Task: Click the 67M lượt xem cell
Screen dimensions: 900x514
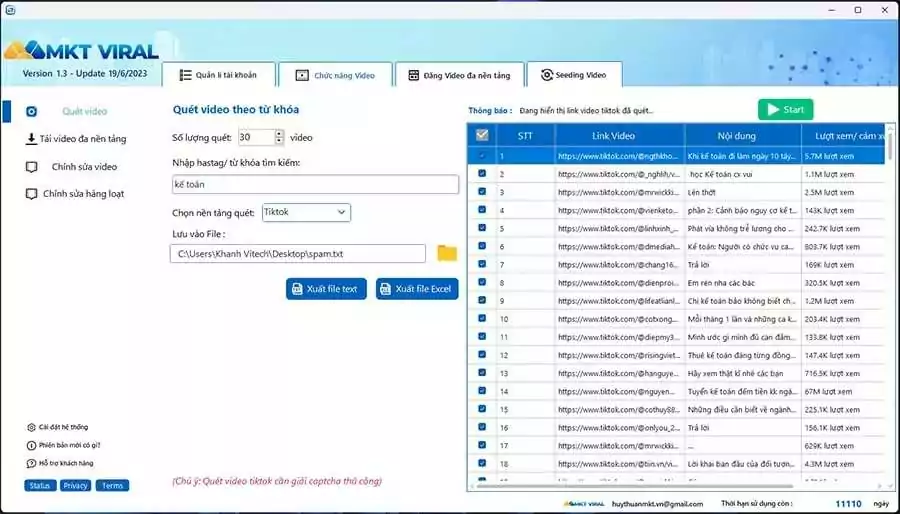Action: coord(843,391)
